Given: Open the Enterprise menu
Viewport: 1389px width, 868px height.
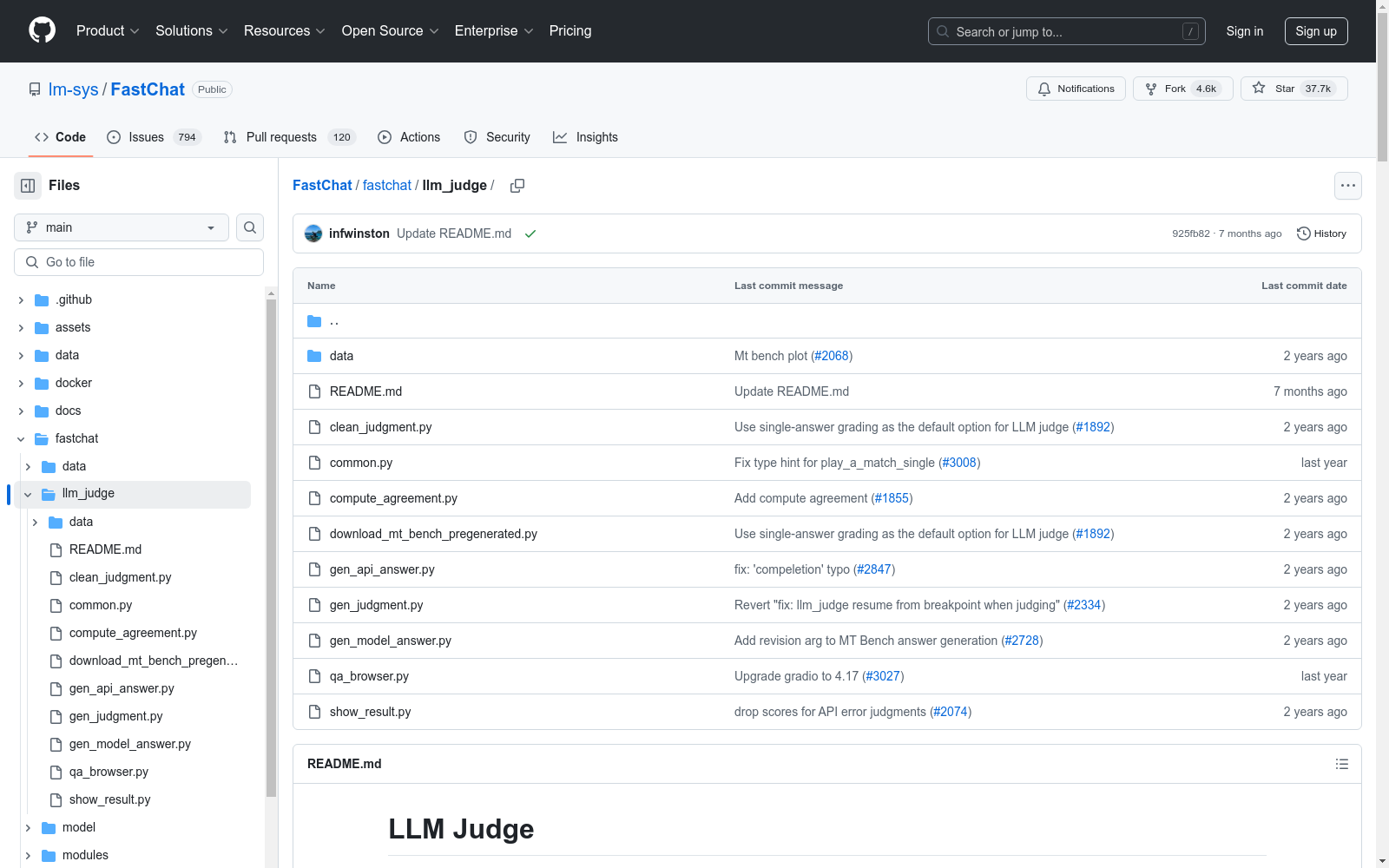Looking at the screenshot, I should point(494,30).
